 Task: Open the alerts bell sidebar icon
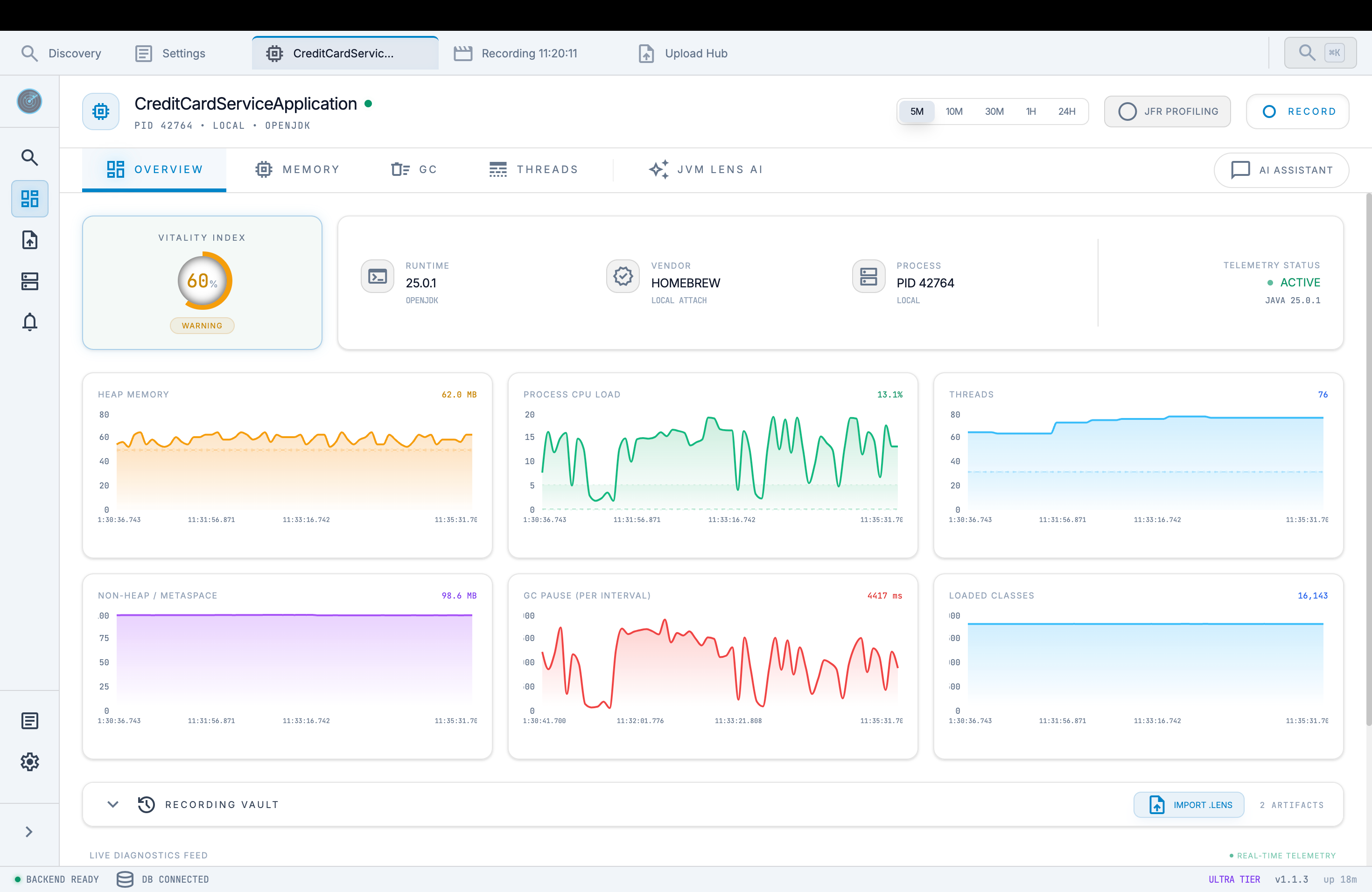(x=29, y=321)
